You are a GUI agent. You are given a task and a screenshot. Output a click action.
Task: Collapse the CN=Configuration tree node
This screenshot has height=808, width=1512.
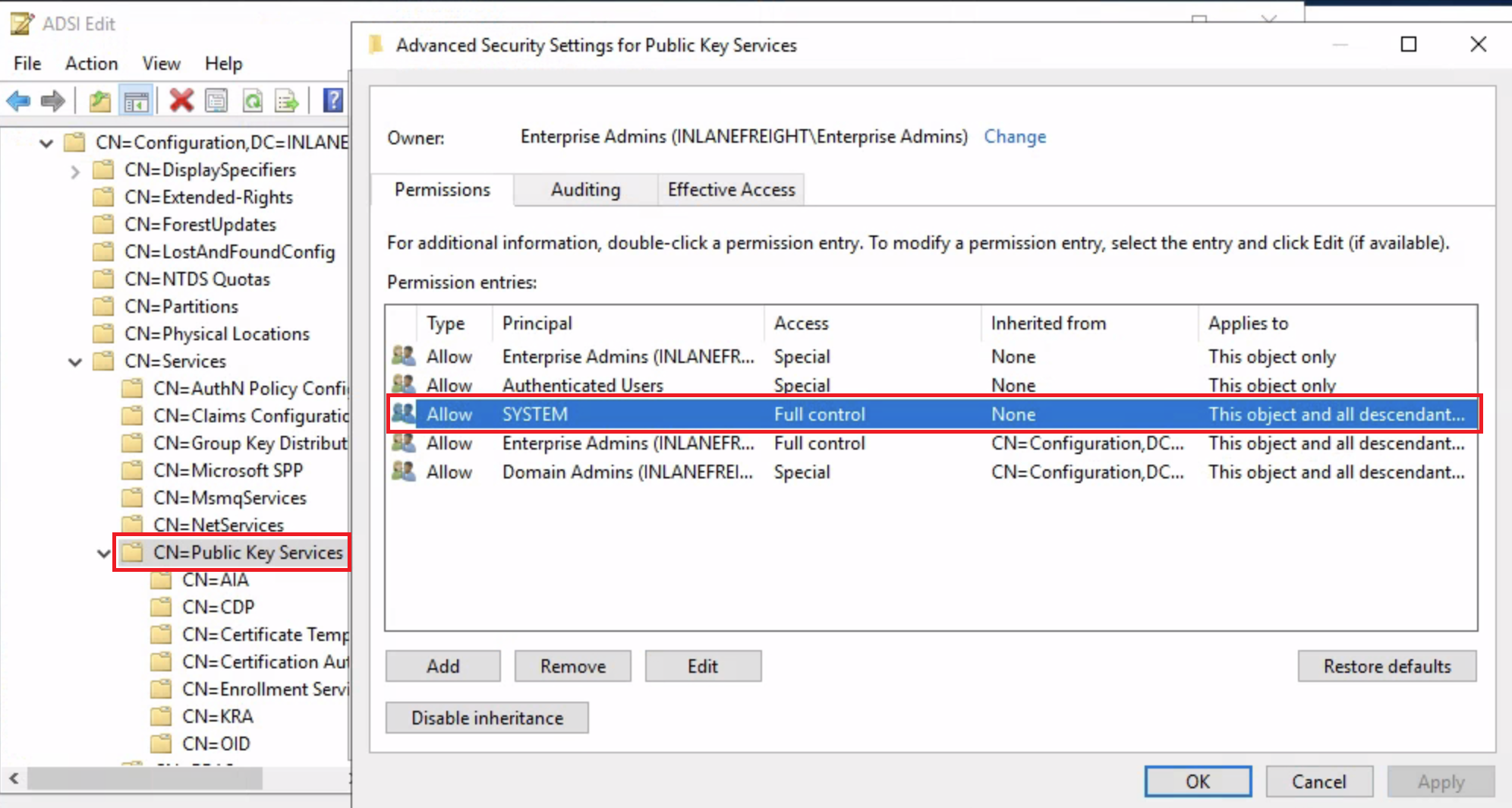(x=46, y=143)
